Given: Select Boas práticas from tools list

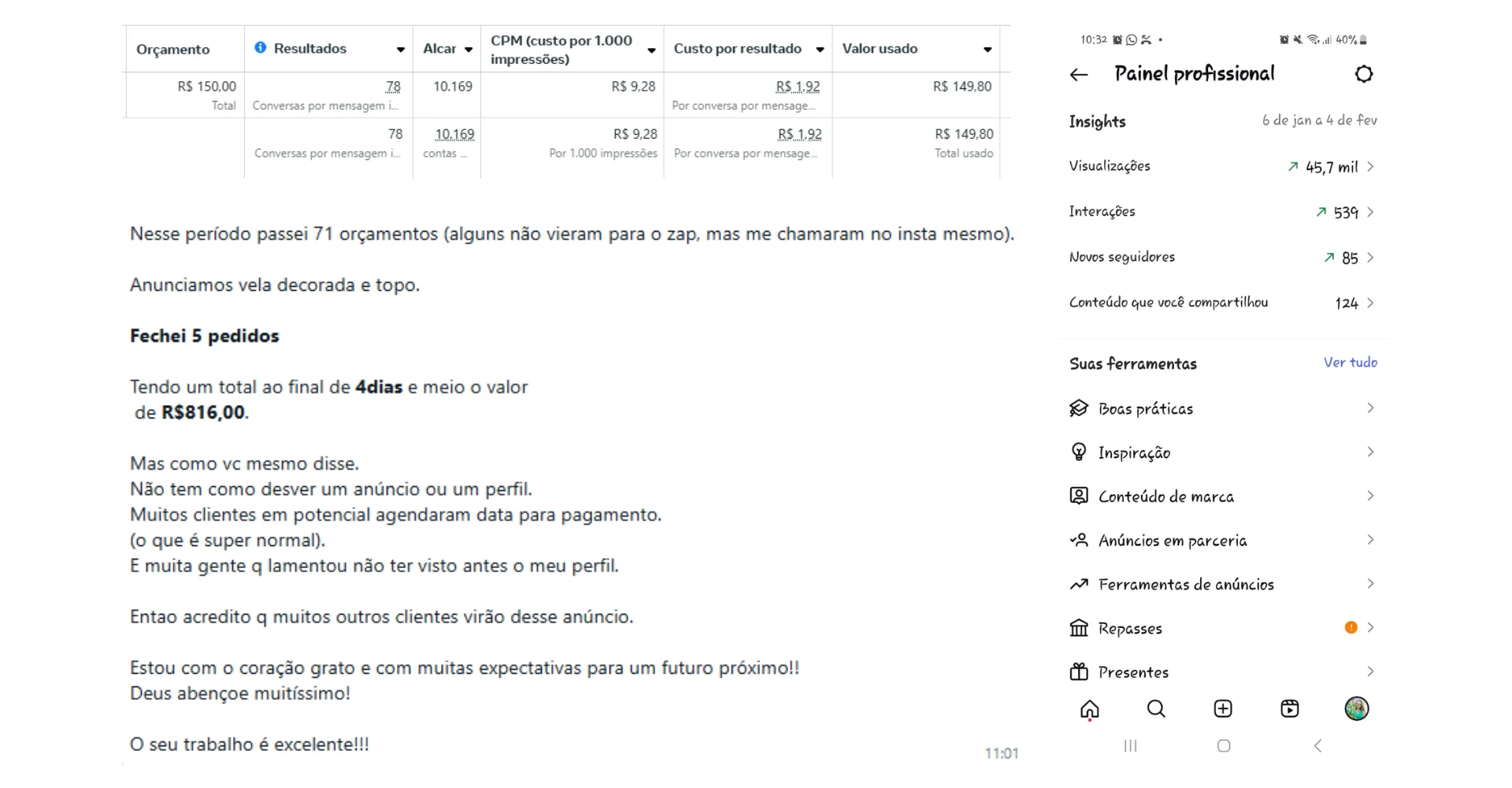Looking at the screenshot, I should [x=1223, y=408].
